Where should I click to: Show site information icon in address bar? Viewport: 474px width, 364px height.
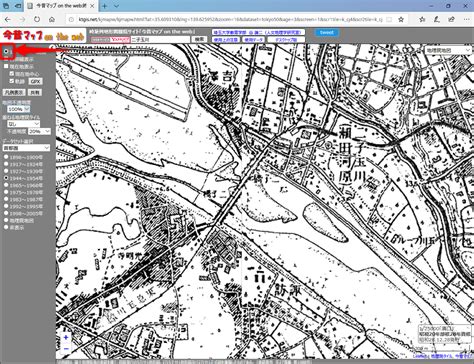point(71,20)
